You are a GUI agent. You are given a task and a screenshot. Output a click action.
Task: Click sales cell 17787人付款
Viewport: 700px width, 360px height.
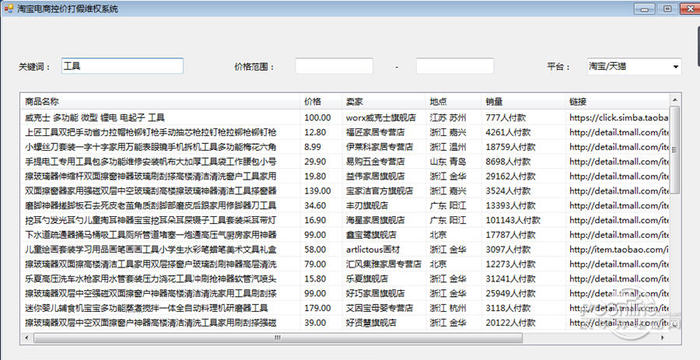[x=511, y=234]
